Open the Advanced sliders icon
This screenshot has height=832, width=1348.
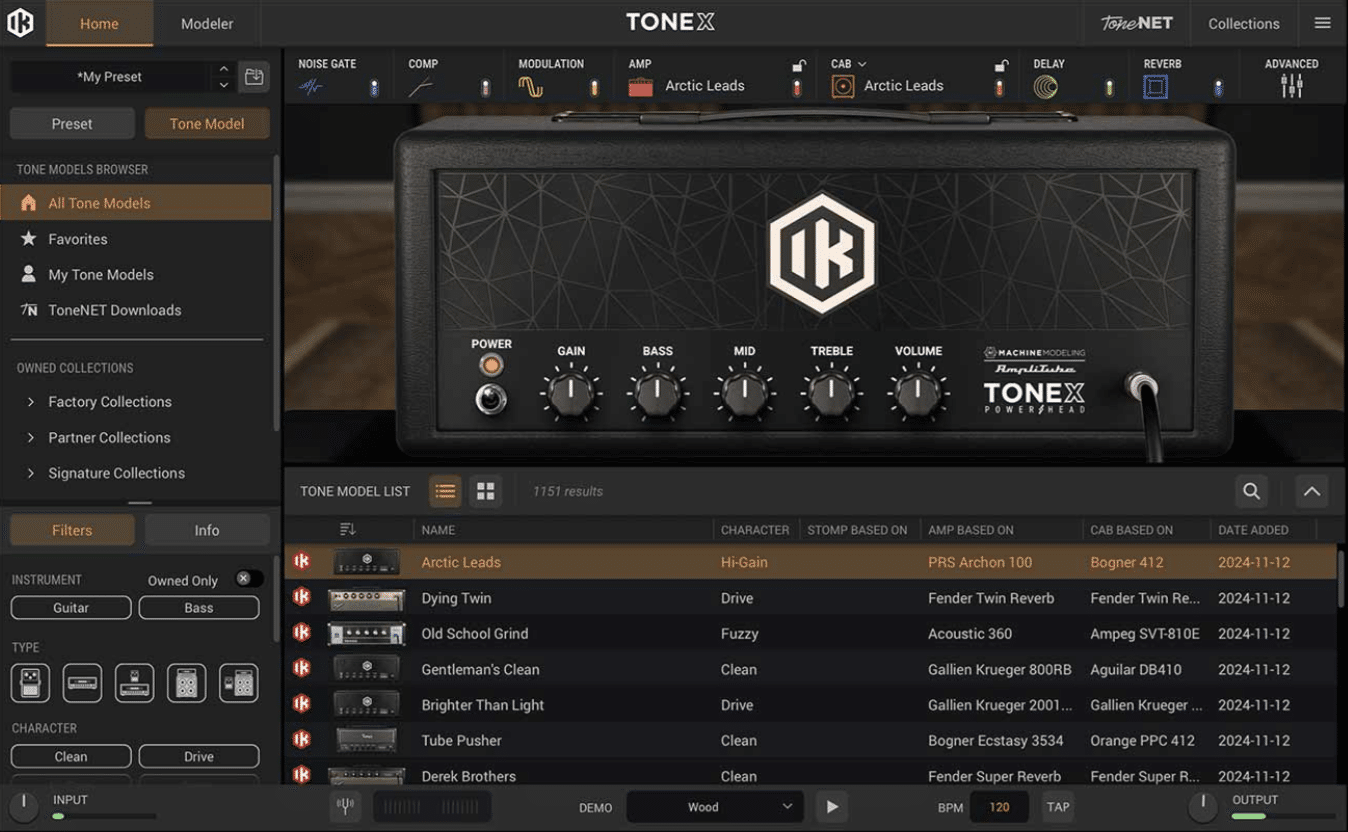point(1292,86)
